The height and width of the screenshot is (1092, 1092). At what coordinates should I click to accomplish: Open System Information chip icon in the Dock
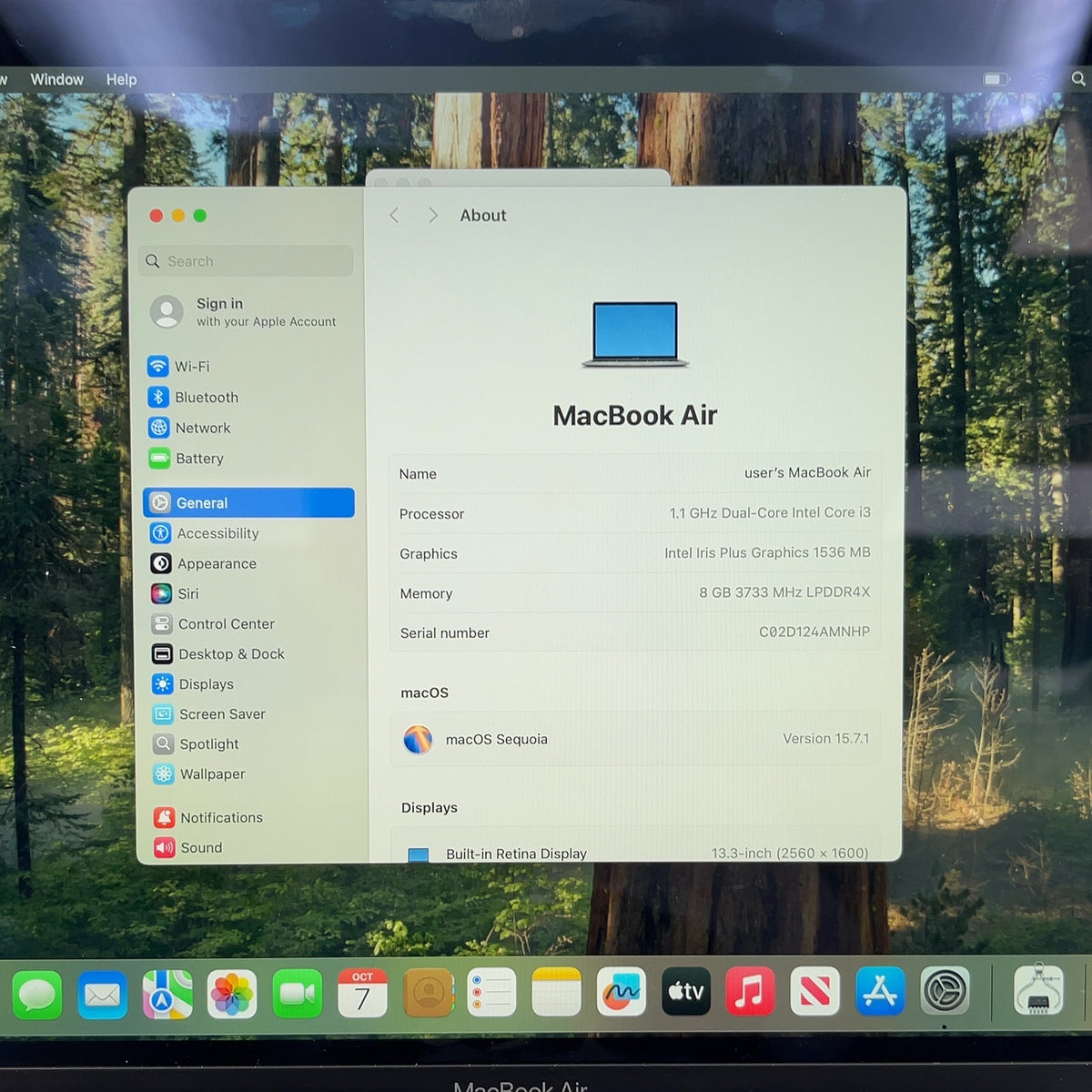coord(1038,990)
